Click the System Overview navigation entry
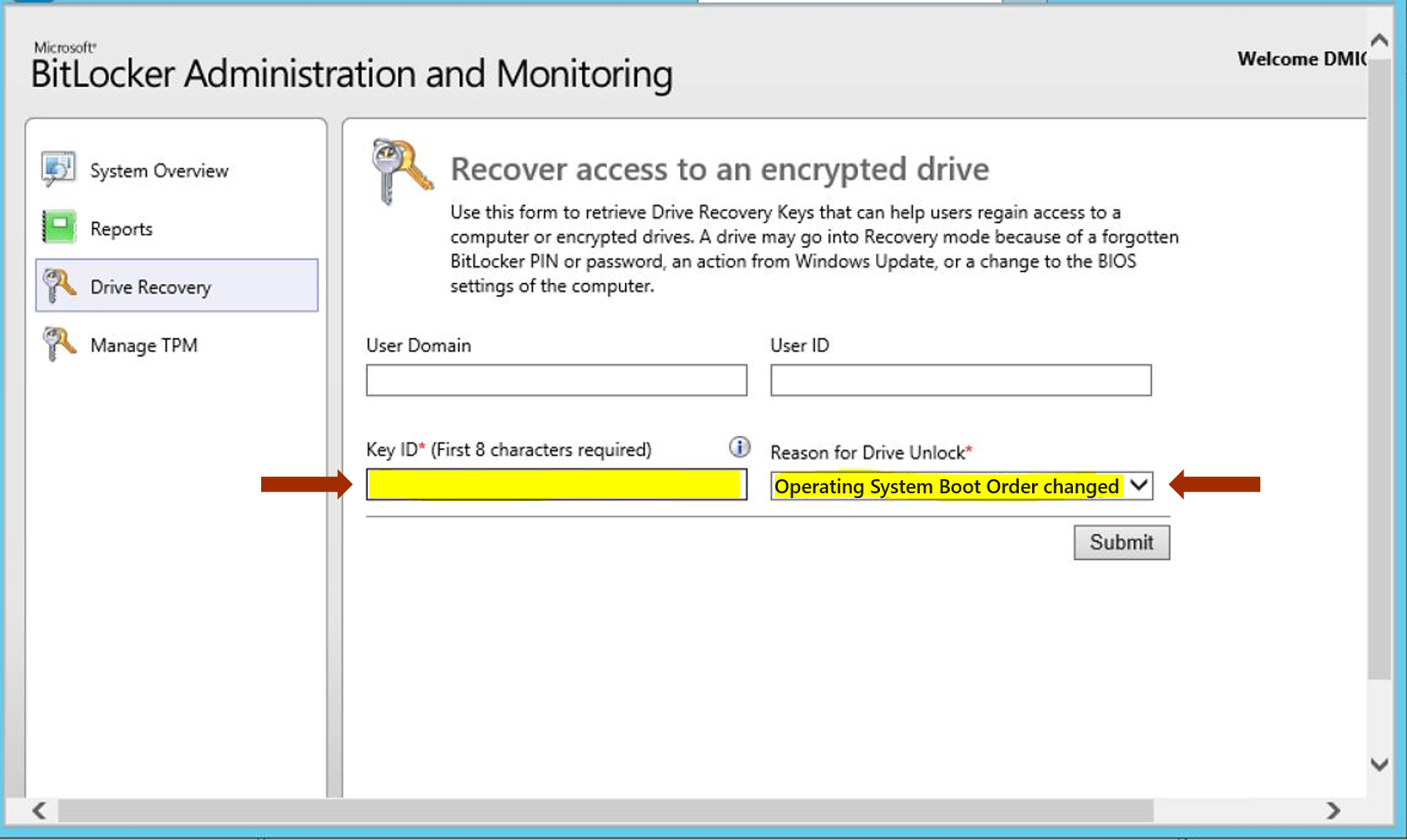1407x840 pixels. point(158,169)
